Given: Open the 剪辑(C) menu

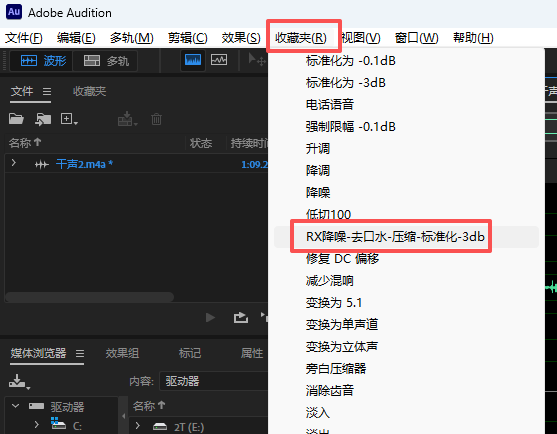Looking at the screenshot, I should coord(188,38).
